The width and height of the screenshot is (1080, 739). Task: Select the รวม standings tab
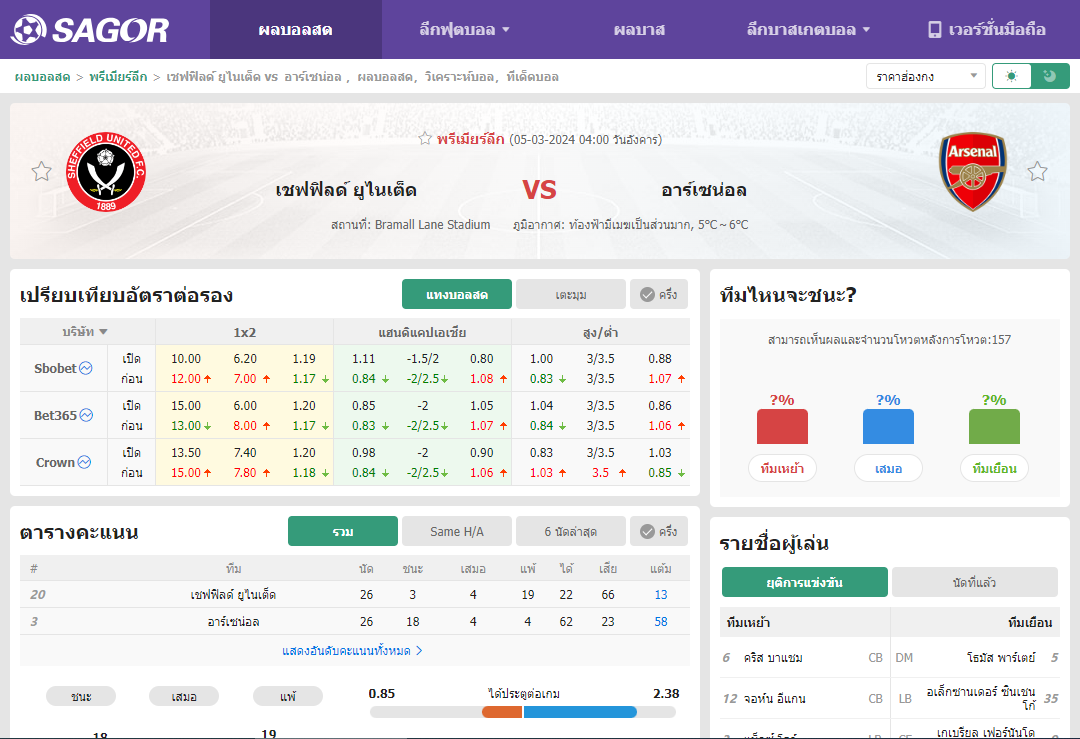pyautogui.click(x=343, y=532)
